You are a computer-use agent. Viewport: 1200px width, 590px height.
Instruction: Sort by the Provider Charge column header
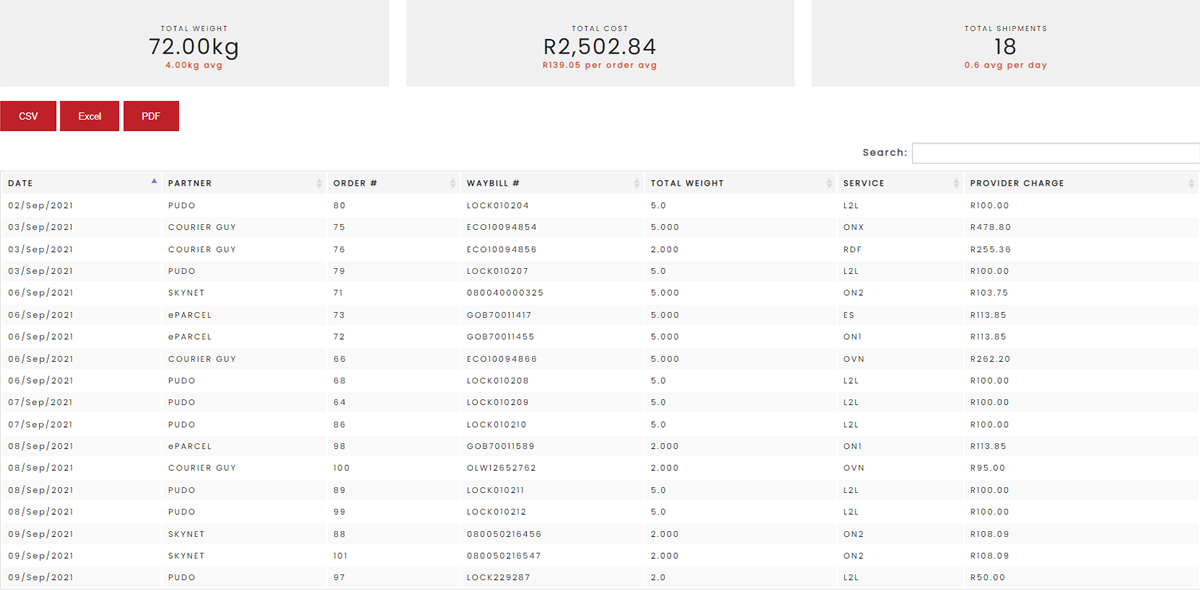(1081, 183)
